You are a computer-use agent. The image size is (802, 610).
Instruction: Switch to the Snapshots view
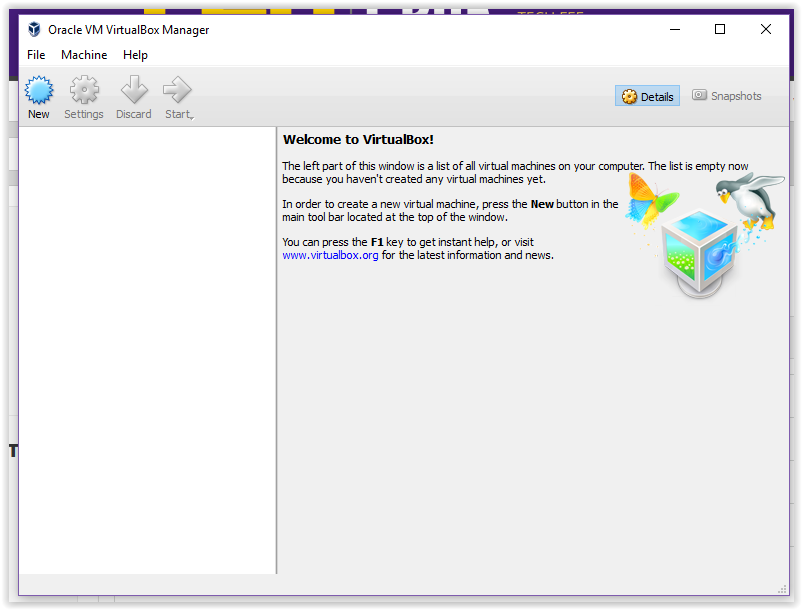coord(727,95)
